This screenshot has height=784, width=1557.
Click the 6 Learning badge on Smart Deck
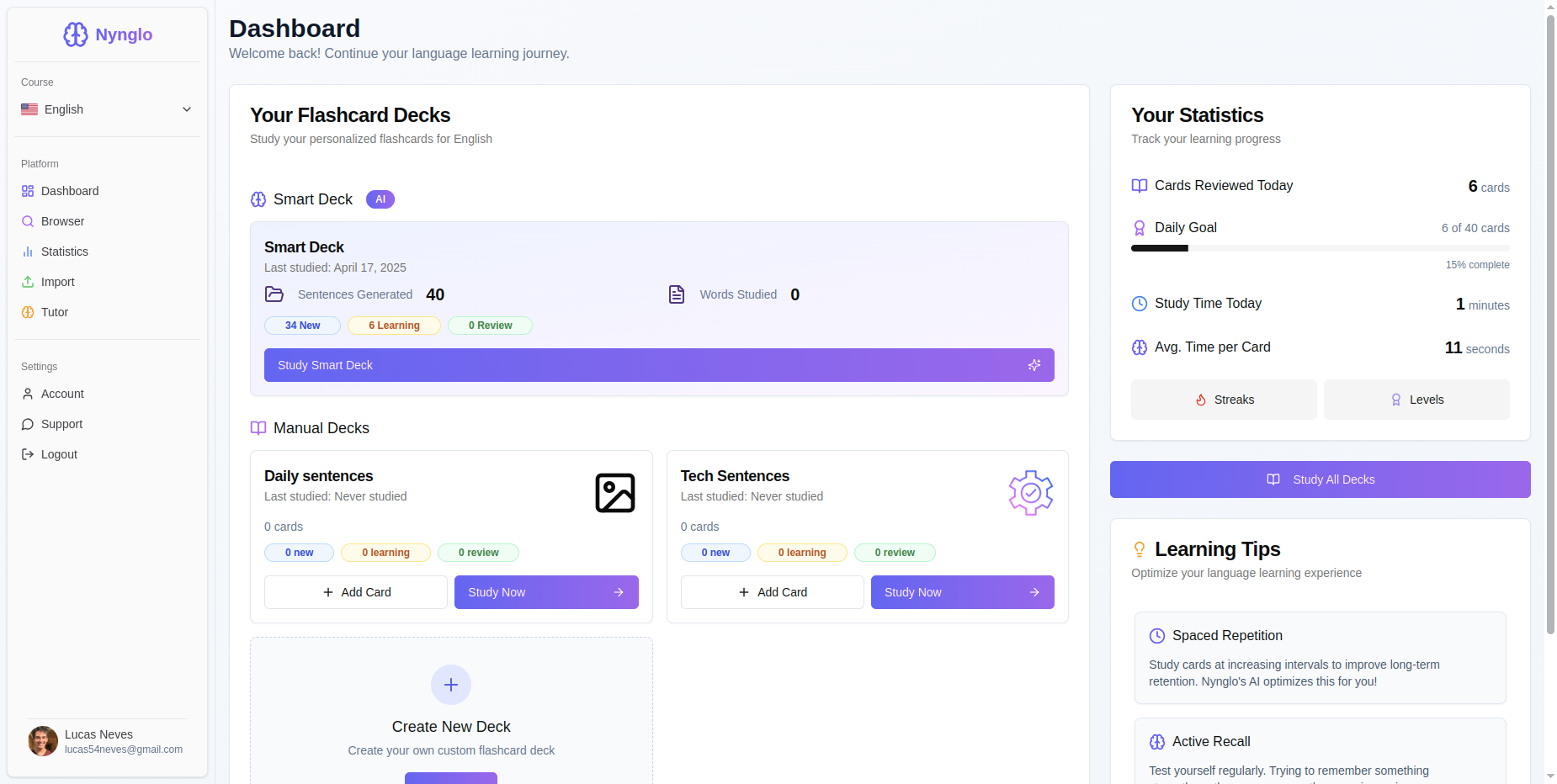[x=394, y=326]
